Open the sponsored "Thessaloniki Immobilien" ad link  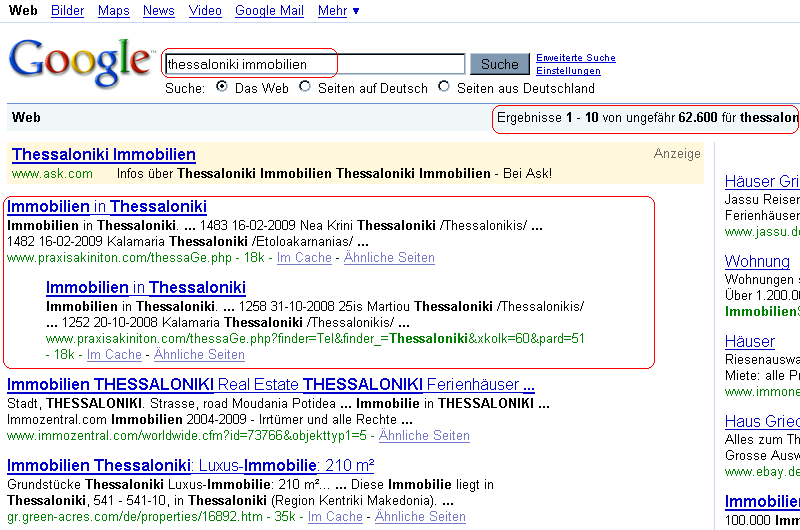click(x=104, y=155)
